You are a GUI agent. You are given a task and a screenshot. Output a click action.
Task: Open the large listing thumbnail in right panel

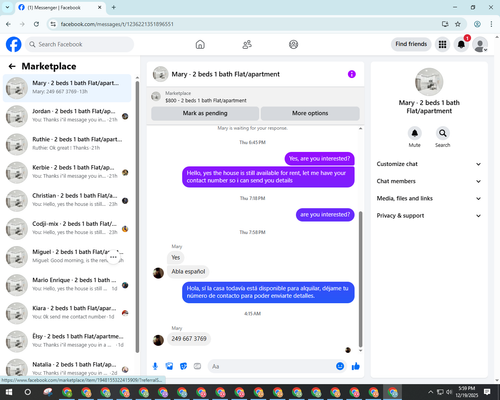click(x=429, y=82)
